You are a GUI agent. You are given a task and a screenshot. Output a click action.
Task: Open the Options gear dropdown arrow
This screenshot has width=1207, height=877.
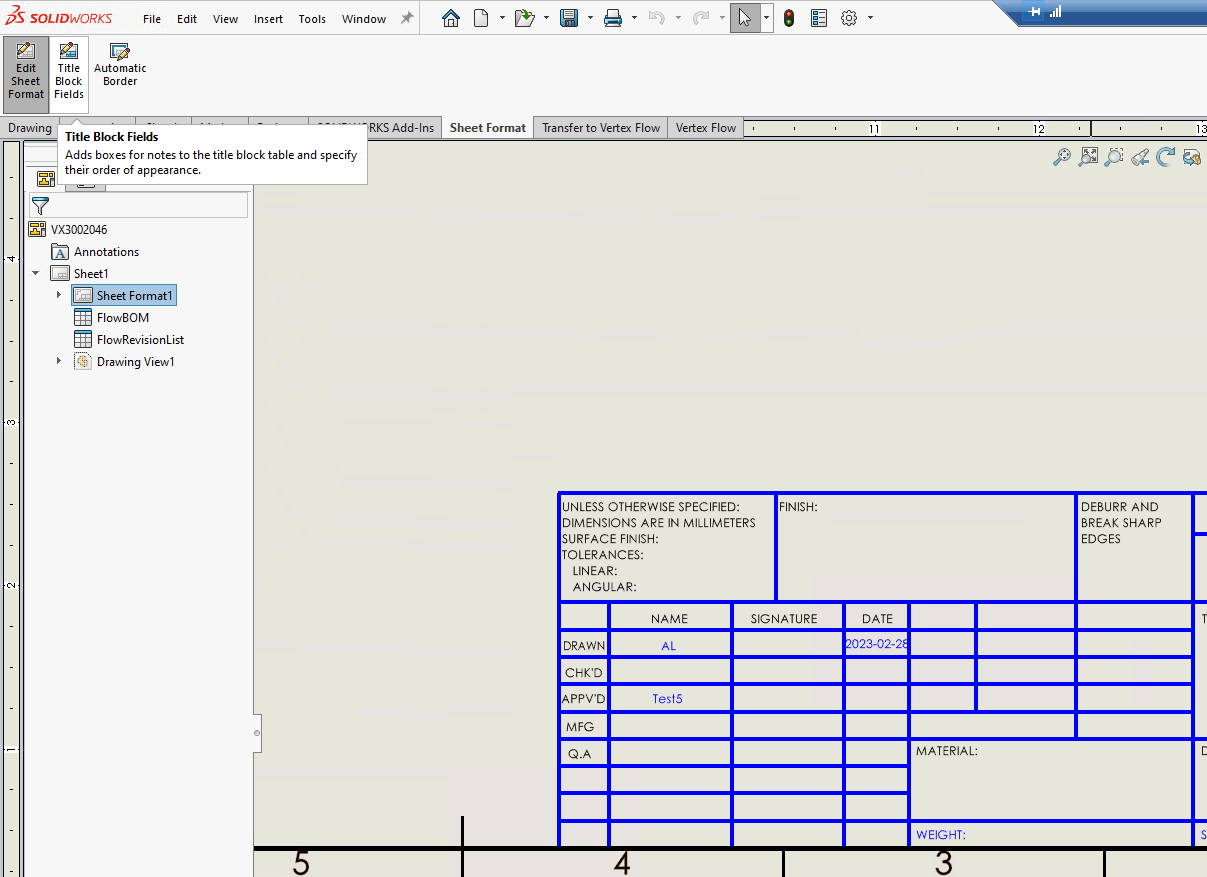tap(870, 18)
